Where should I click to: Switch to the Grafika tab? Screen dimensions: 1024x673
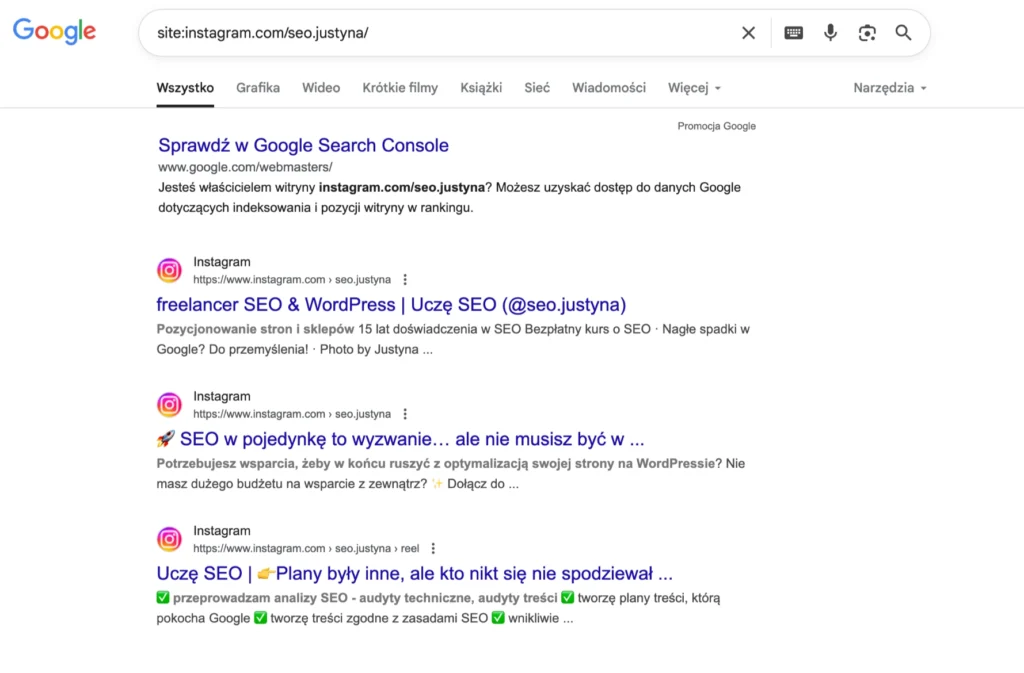point(258,88)
